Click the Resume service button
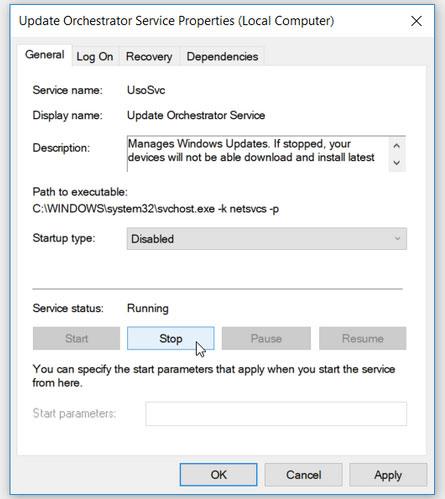 [363, 339]
